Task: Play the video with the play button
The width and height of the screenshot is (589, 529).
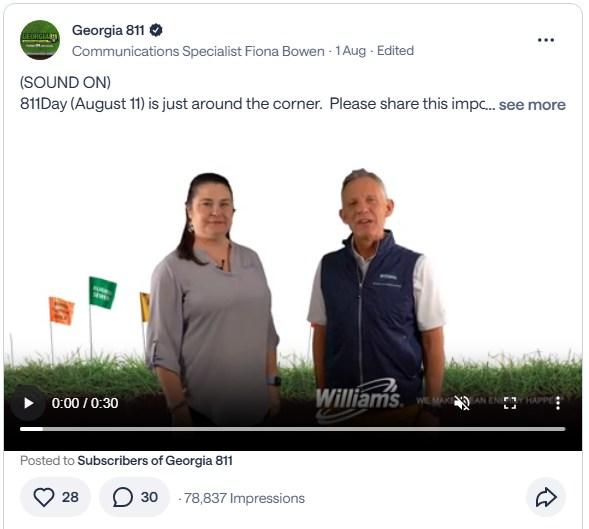Action: pos(28,403)
